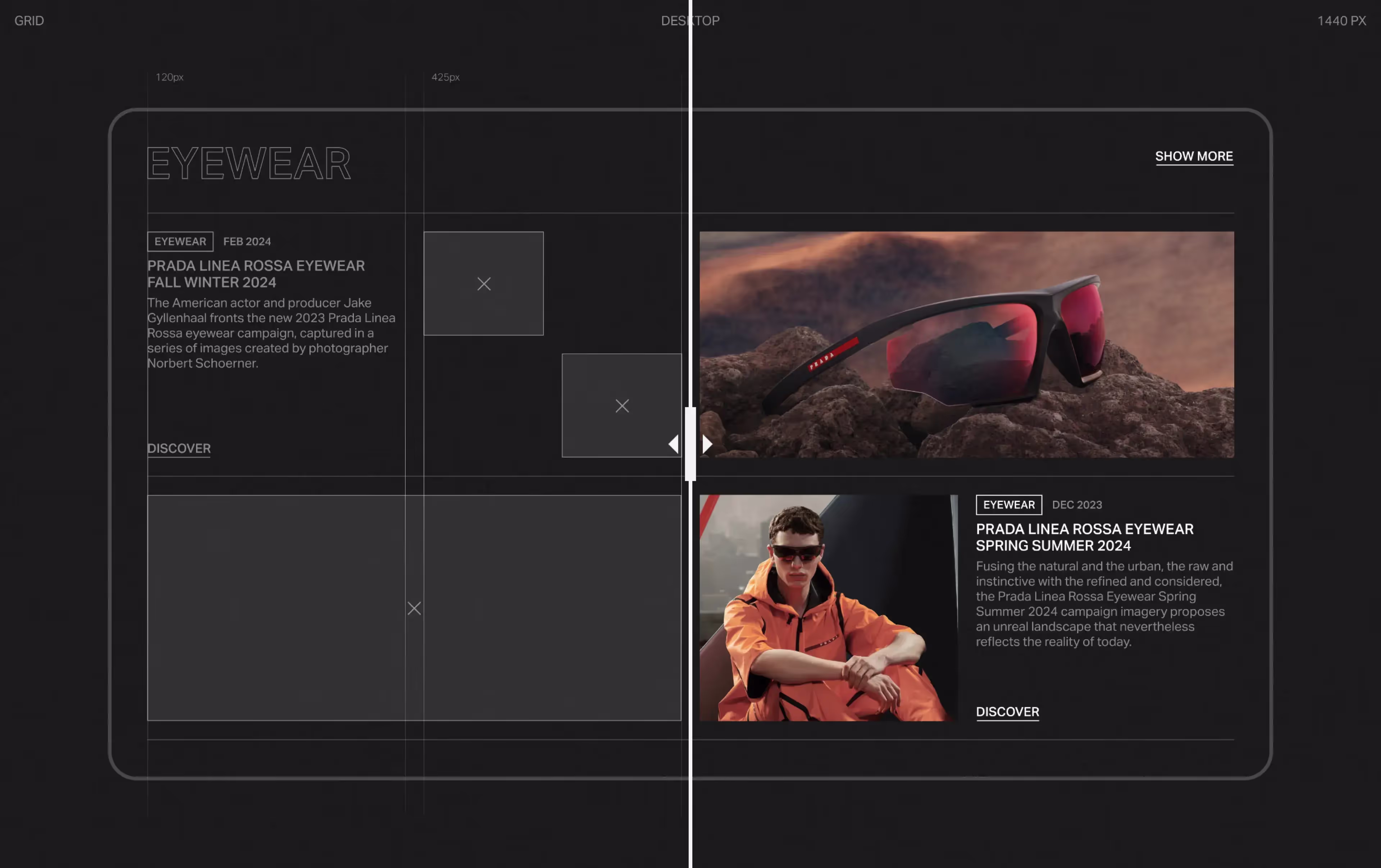Viewport: 1381px width, 868px height.
Task: Click headline 'PRADA LINEA ROSSA EYEWEAR SPRING SUMMER 2024'
Action: click(x=1085, y=537)
